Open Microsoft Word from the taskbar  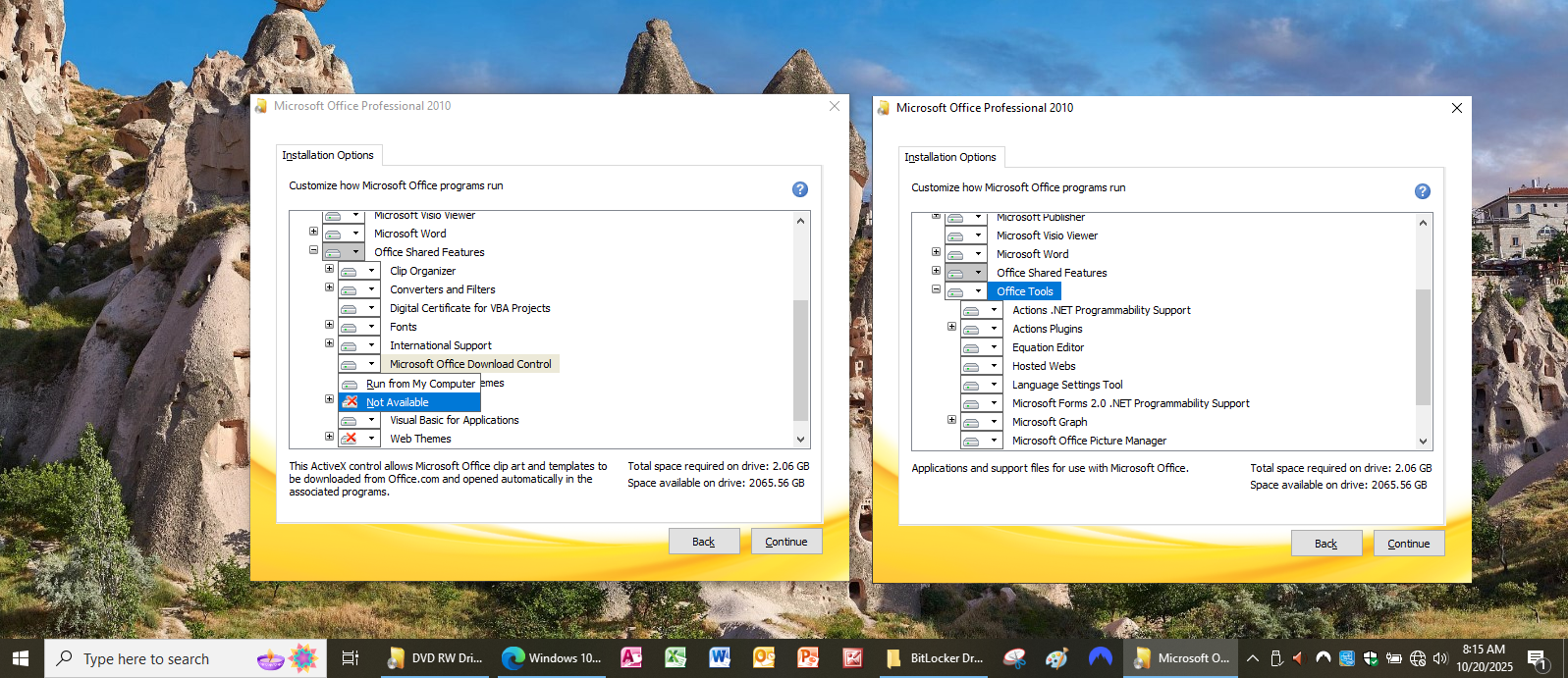coord(720,658)
